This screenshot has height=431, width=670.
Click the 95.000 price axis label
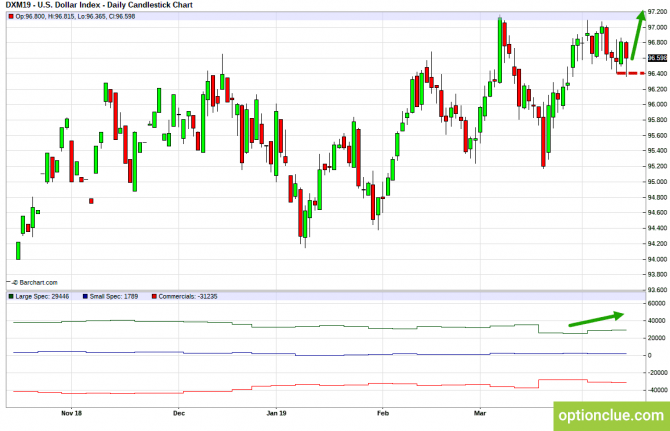(657, 182)
